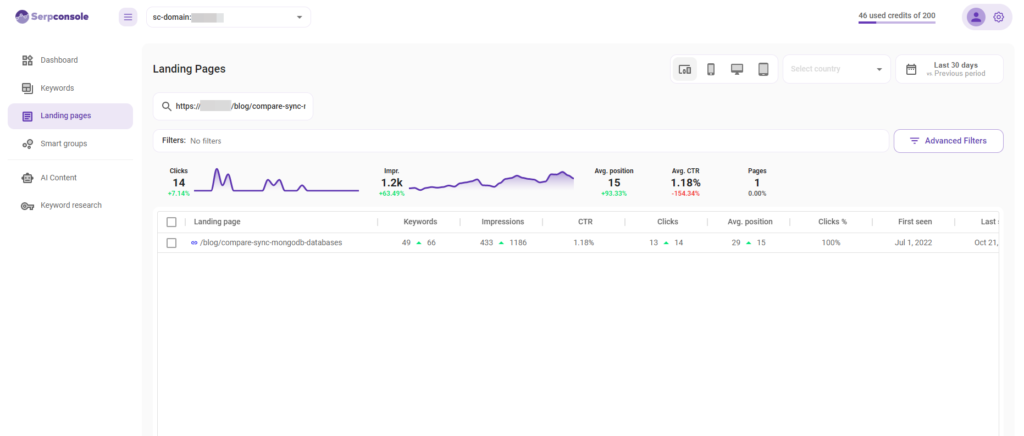
Task: Click the First seen date Jul 1, 2022
Action: [x=914, y=243]
